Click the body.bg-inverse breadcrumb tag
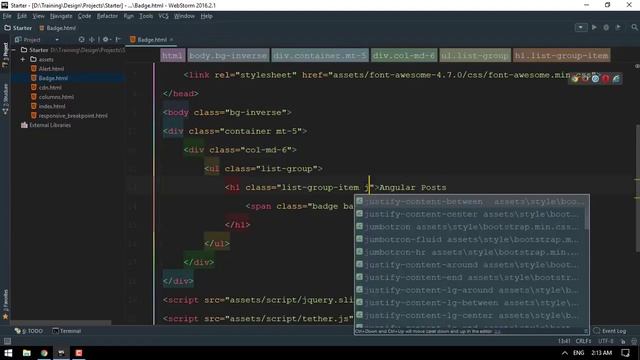640x360 pixels. click(x=228, y=55)
